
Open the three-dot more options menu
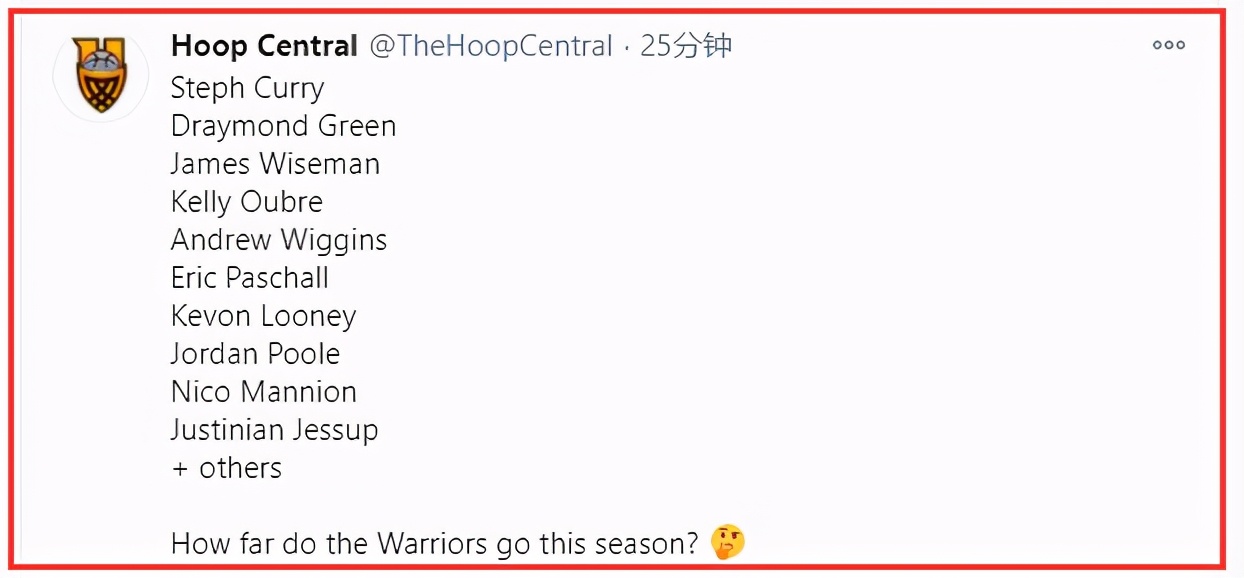tap(1168, 45)
